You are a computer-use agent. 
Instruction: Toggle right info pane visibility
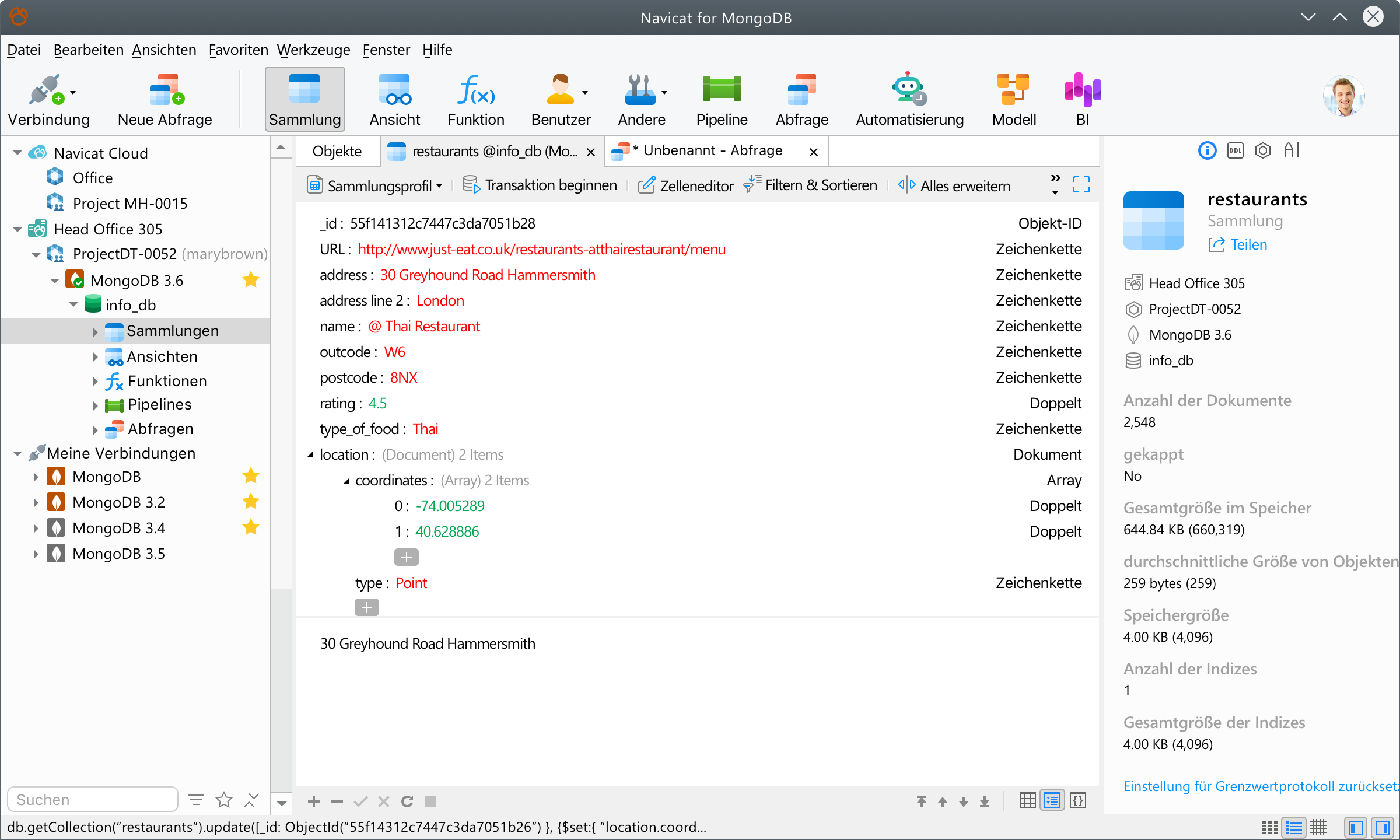point(1382,828)
